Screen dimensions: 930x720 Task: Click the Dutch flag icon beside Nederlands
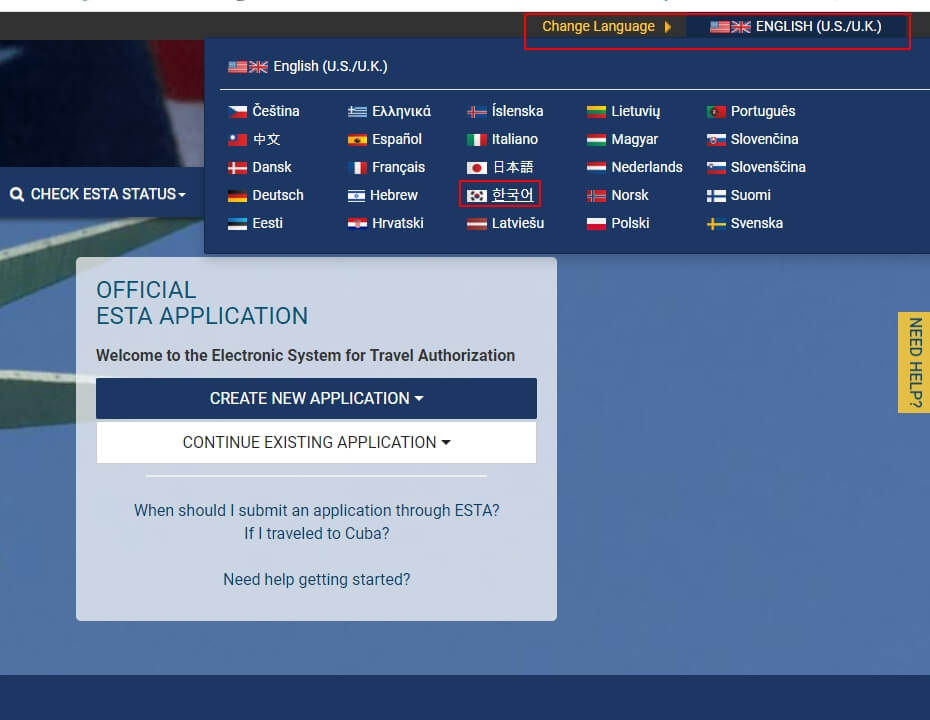pyautogui.click(x=596, y=168)
